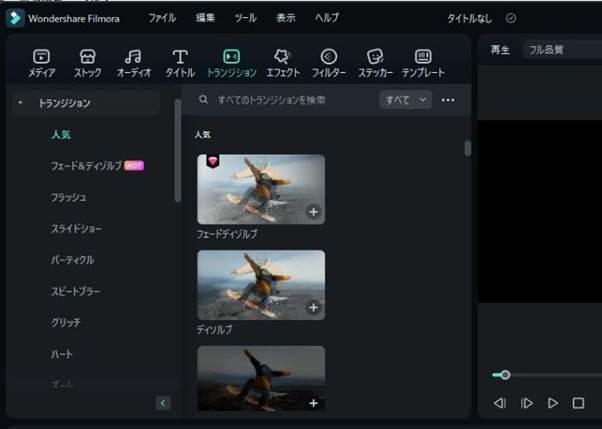Open the ヘルプ menu

[x=327, y=18]
